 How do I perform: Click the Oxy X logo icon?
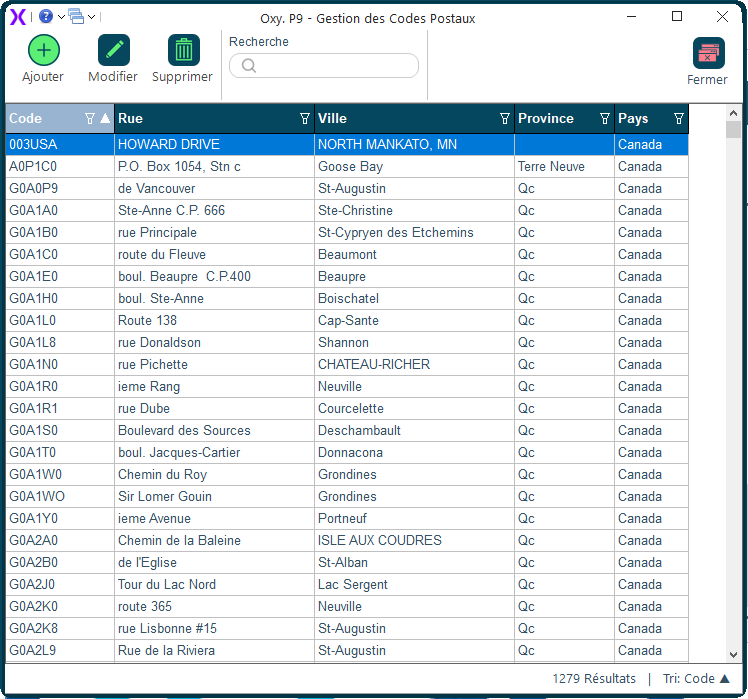coord(18,17)
